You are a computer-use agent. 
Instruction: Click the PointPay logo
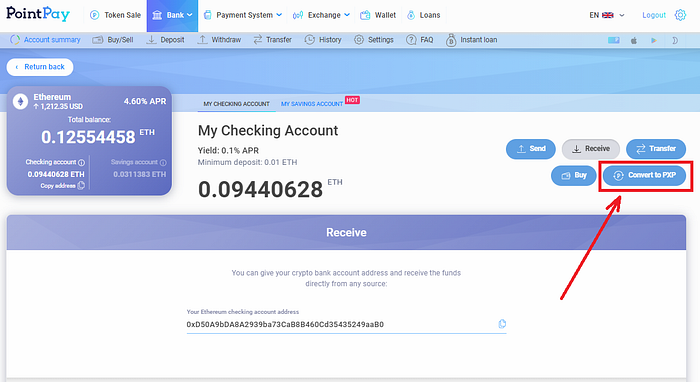tap(38, 14)
